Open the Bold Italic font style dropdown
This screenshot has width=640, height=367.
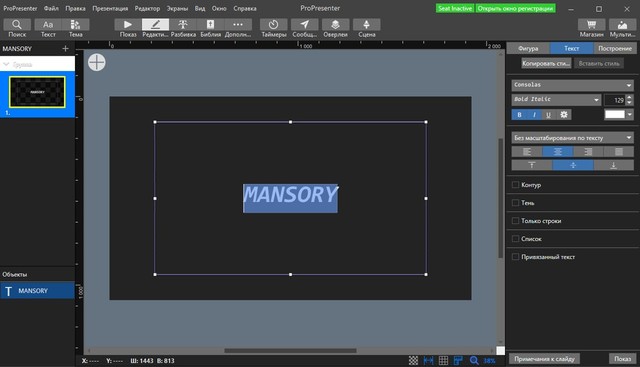tap(556, 100)
